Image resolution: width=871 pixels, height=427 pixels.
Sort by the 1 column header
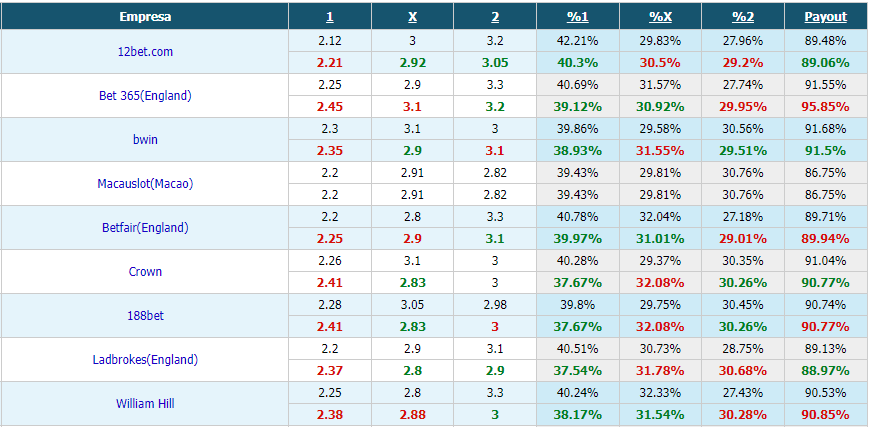click(x=329, y=17)
